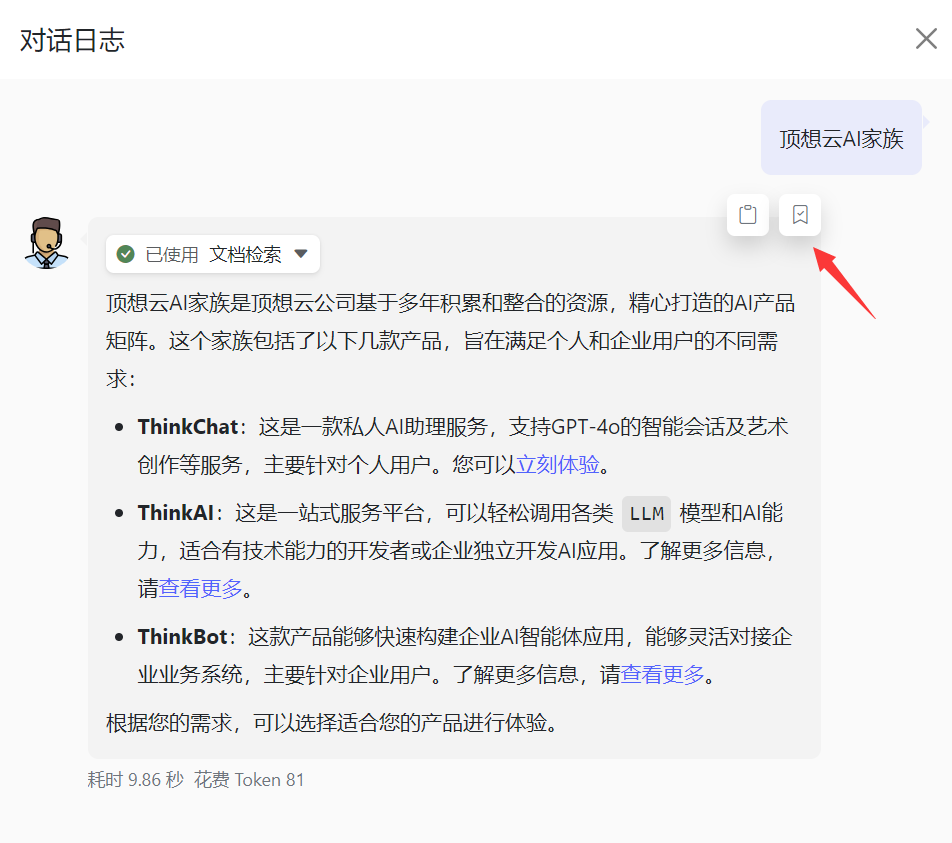Image resolution: width=952 pixels, height=843 pixels.
Task: Click the LLM inline code tag
Action: [x=646, y=514]
